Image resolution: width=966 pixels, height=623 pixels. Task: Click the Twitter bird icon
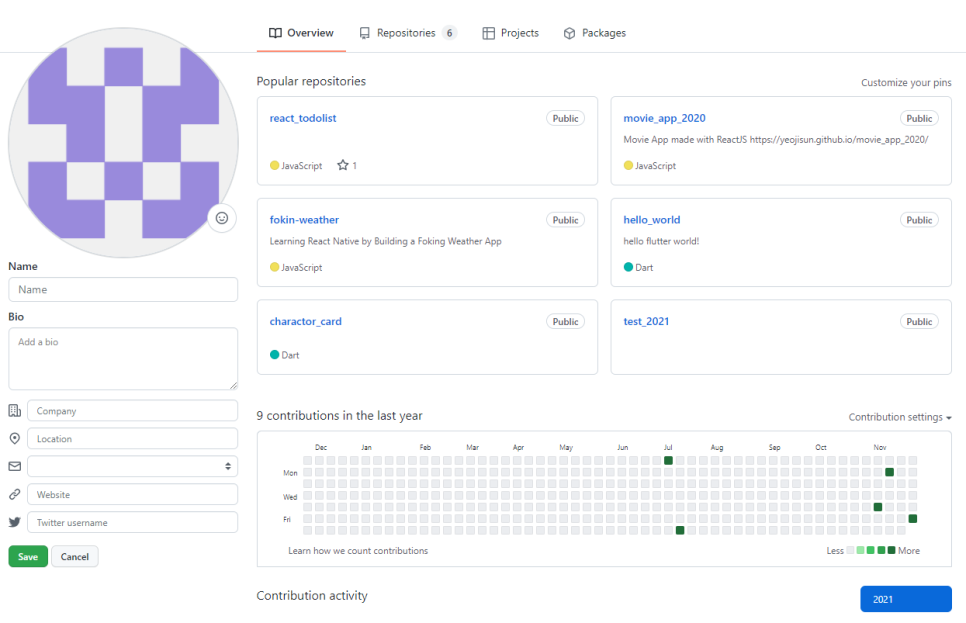[x=15, y=522]
